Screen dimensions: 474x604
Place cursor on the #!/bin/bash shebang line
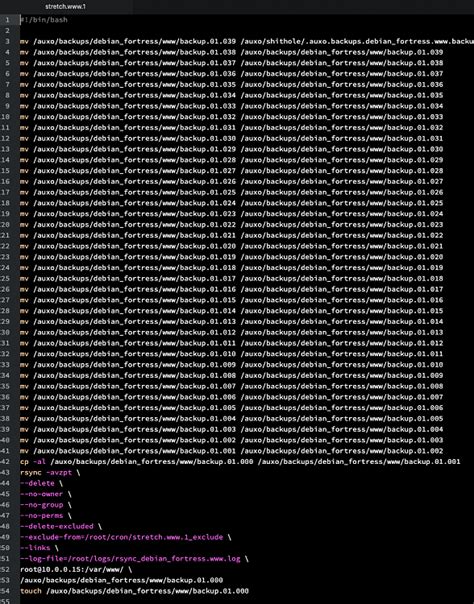click(44, 20)
